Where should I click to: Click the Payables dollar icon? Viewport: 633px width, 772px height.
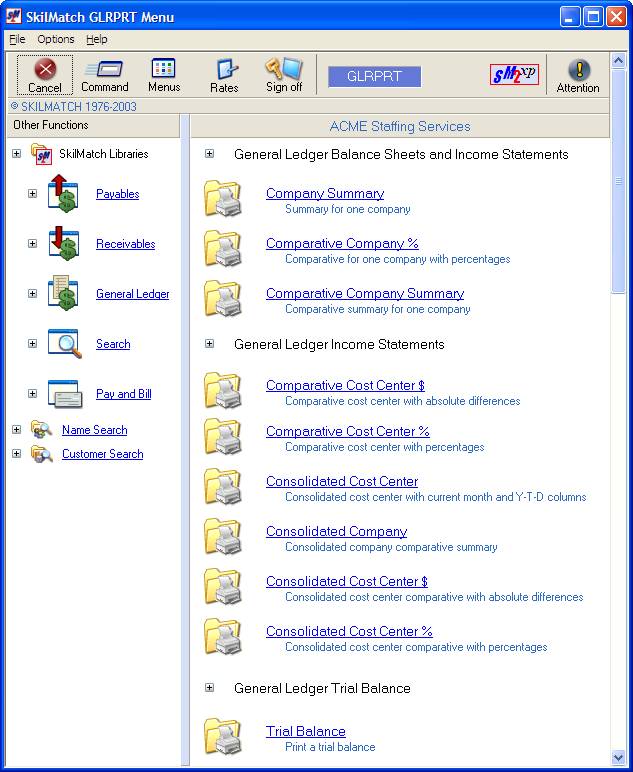click(63, 193)
